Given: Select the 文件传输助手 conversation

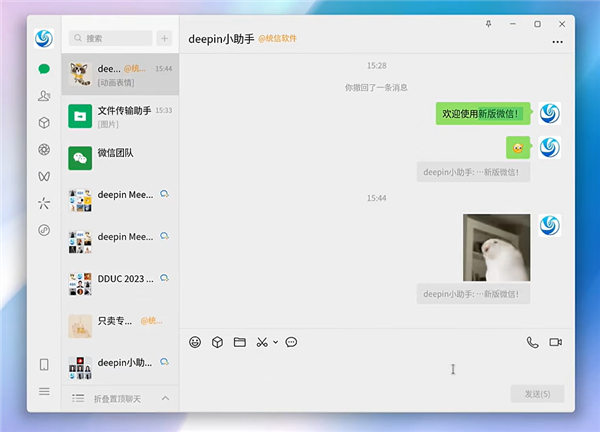Looking at the screenshot, I should [120, 116].
